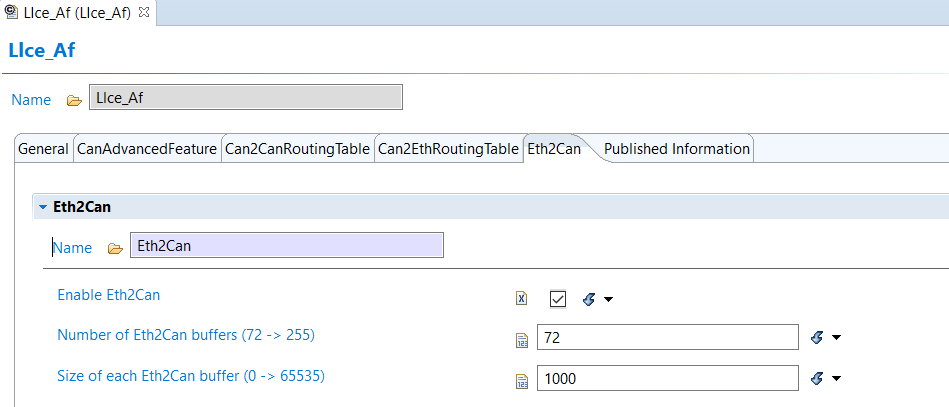Click the Number of Eth2Can buffers field
Screen dimensions: 949x407
[x=667, y=338]
